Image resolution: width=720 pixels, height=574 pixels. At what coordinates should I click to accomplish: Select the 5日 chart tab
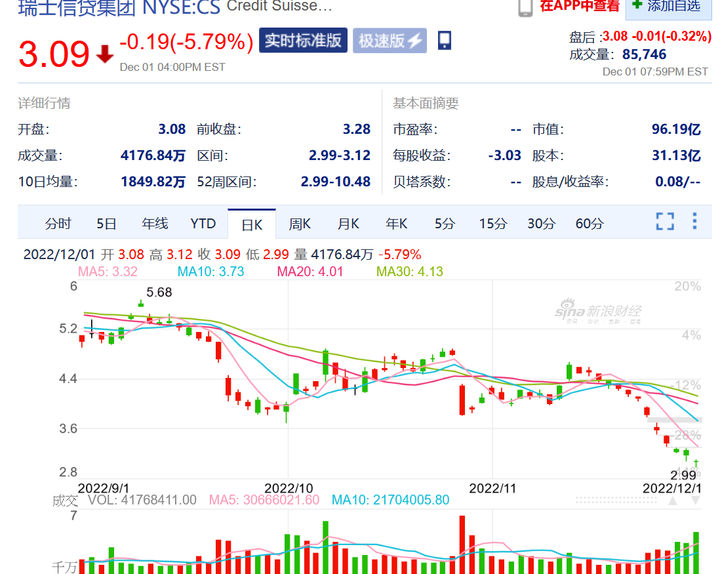tap(106, 224)
